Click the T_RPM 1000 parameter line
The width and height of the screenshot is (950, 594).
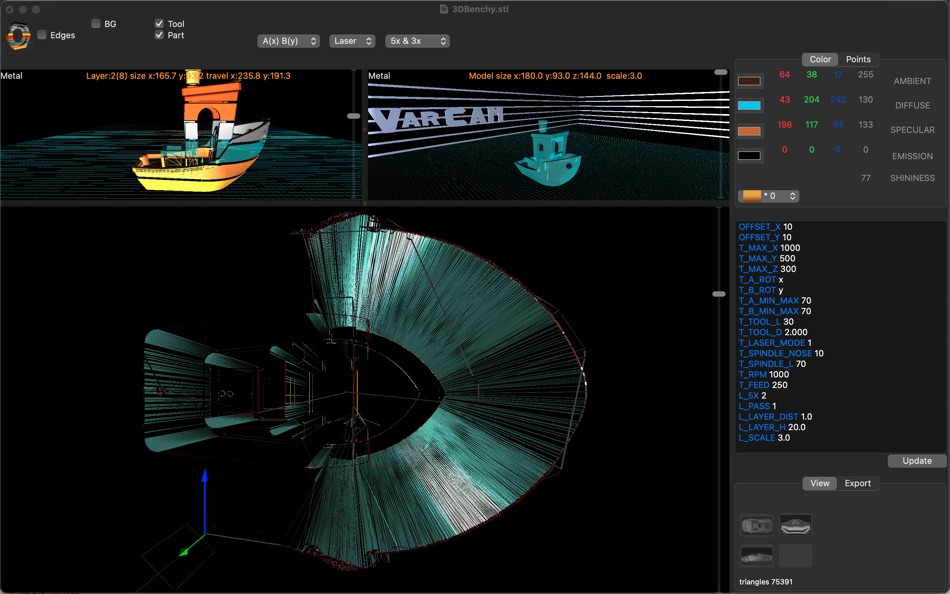pyautogui.click(x=764, y=375)
